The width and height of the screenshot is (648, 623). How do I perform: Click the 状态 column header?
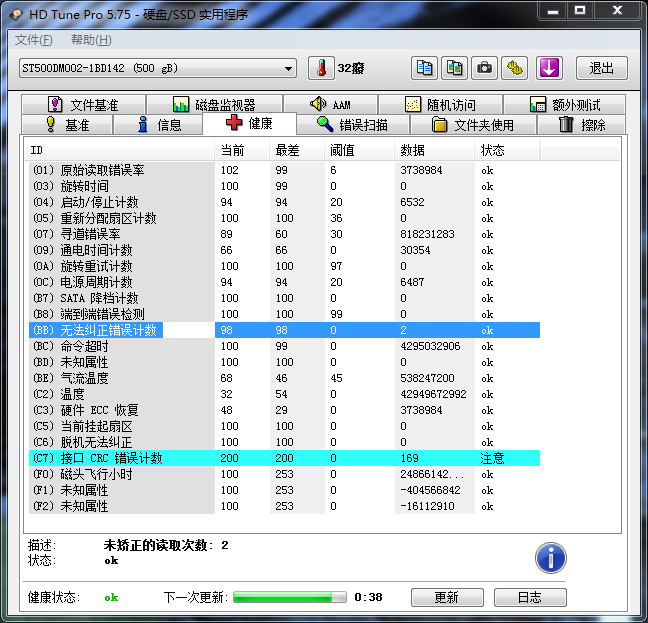pyautogui.click(x=507, y=150)
